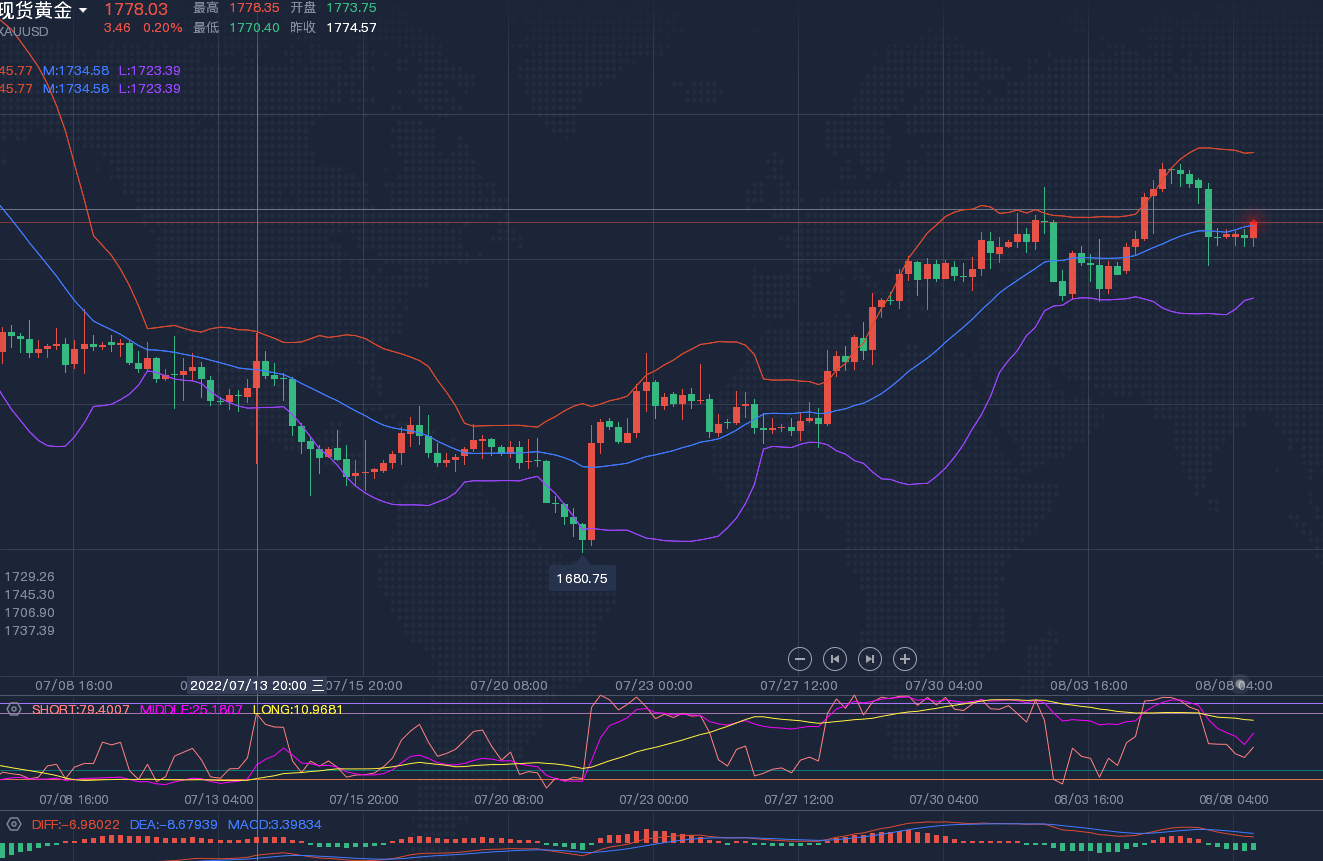The width and height of the screenshot is (1323, 861).
Task: Click the flashing red current-price dot
Action: [x=1253, y=223]
